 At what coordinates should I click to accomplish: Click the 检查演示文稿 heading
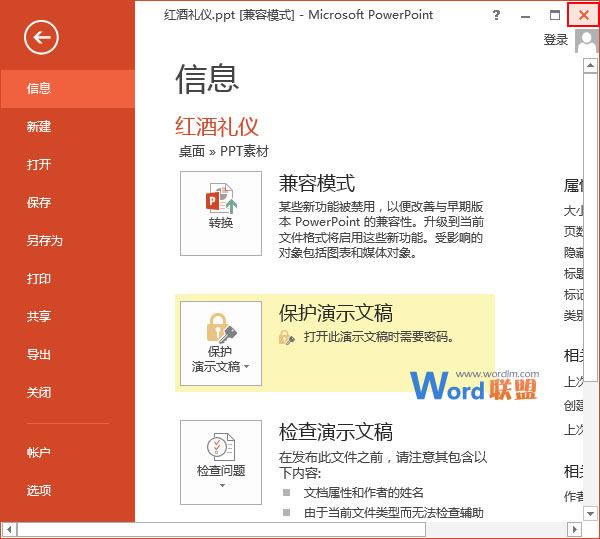[x=336, y=432]
